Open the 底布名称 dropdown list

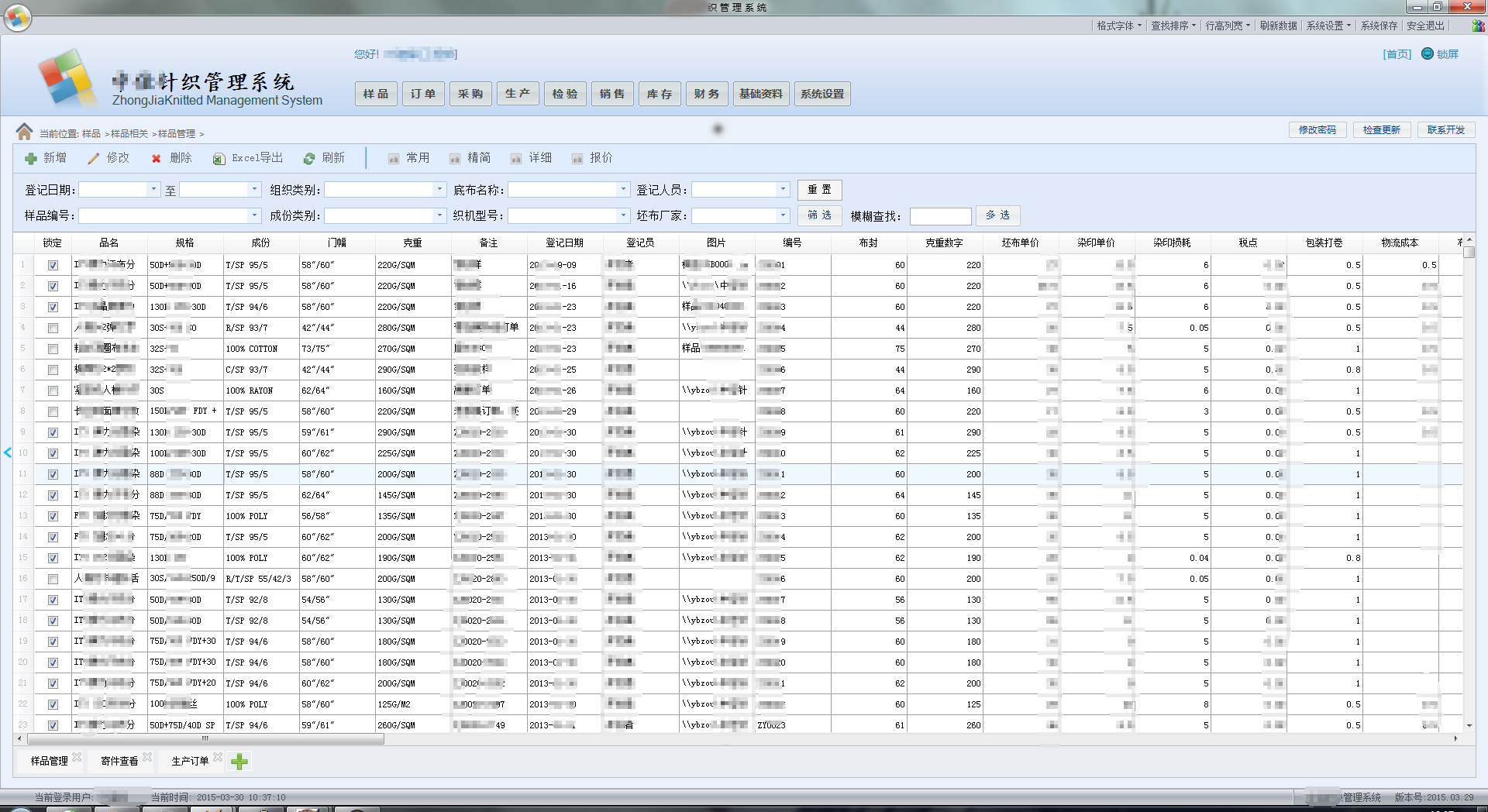click(x=623, y=190)
